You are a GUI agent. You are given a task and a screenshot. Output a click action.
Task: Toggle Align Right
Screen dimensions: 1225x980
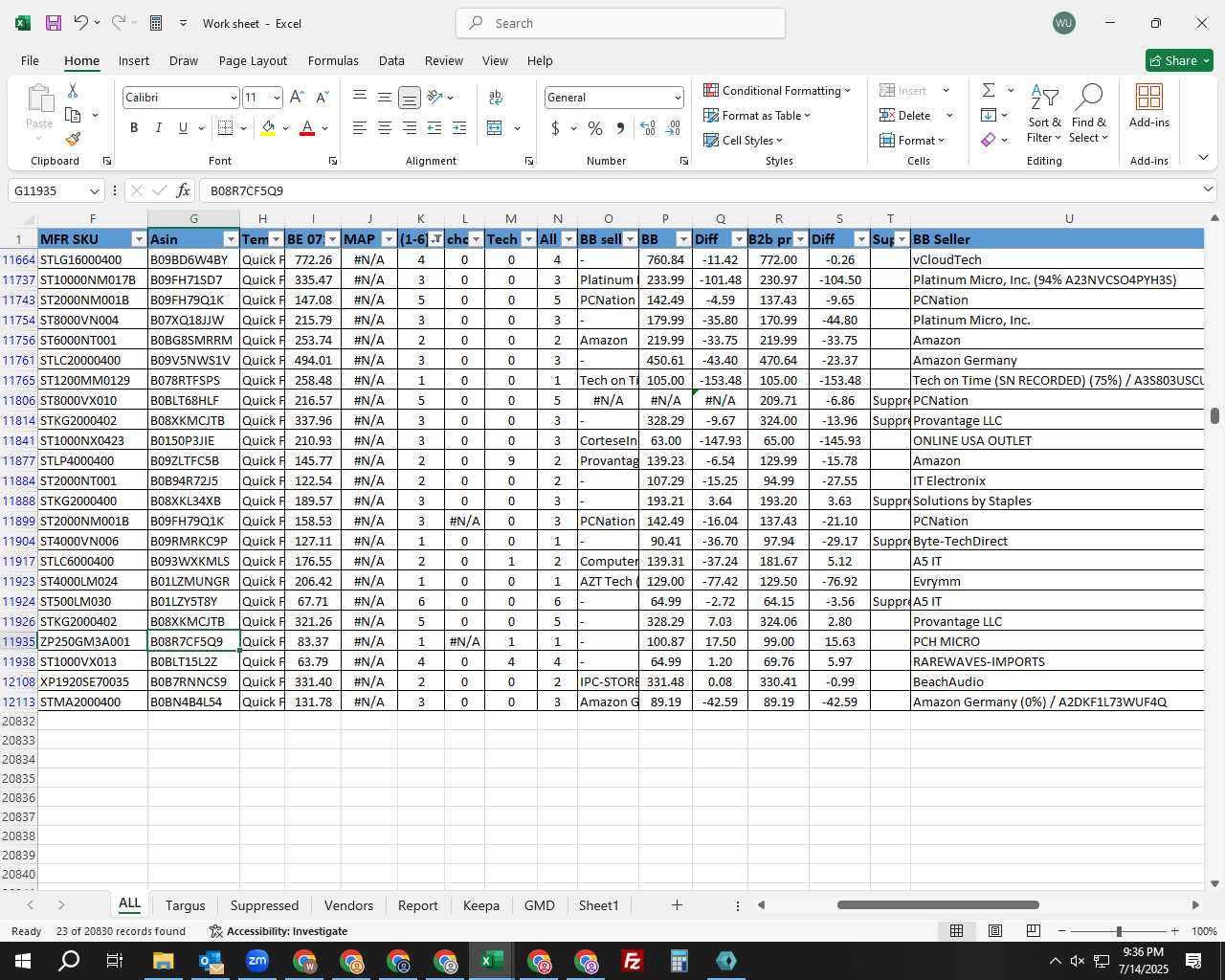click(x=410, y=127)
